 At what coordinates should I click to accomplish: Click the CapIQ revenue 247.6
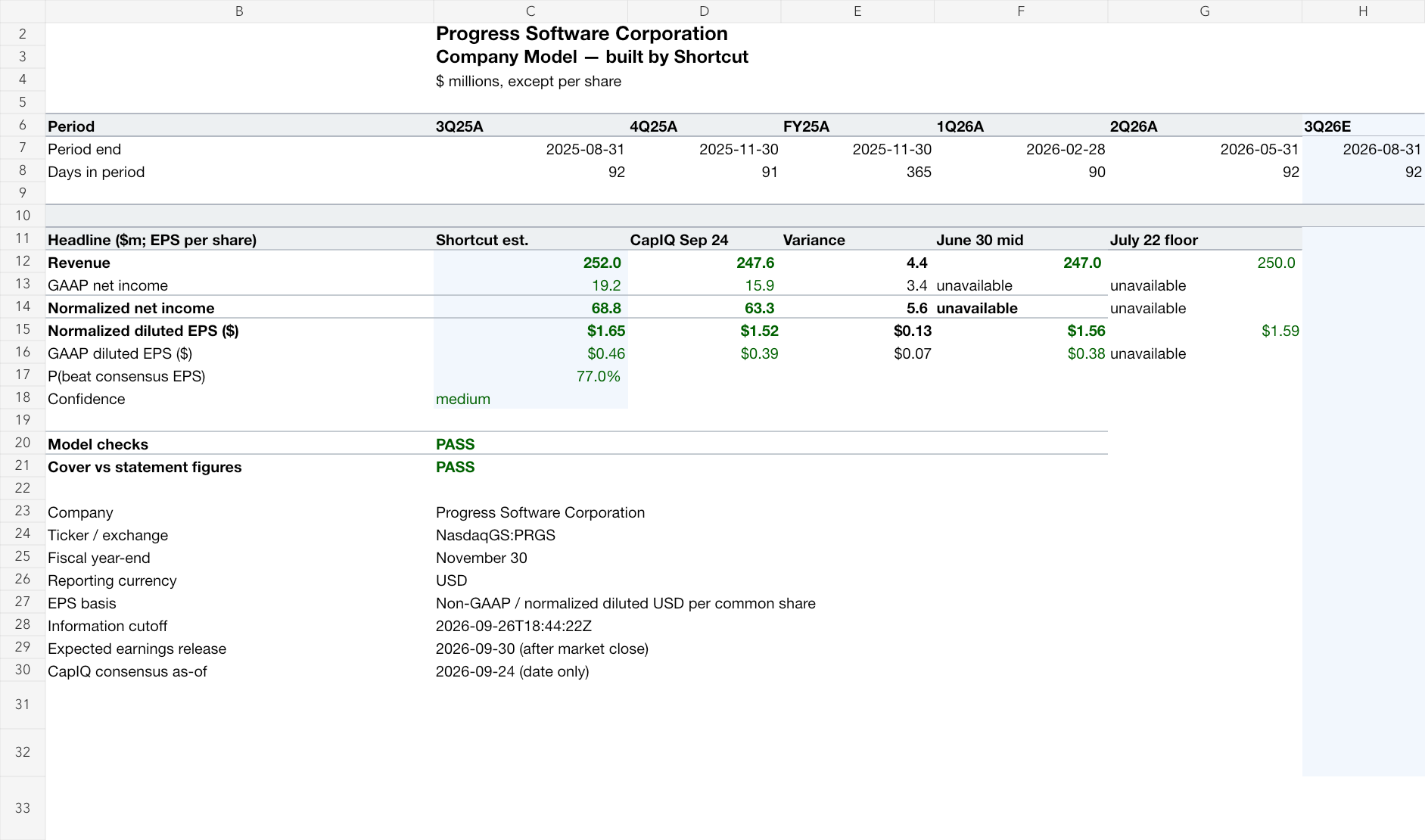point(755,263)
